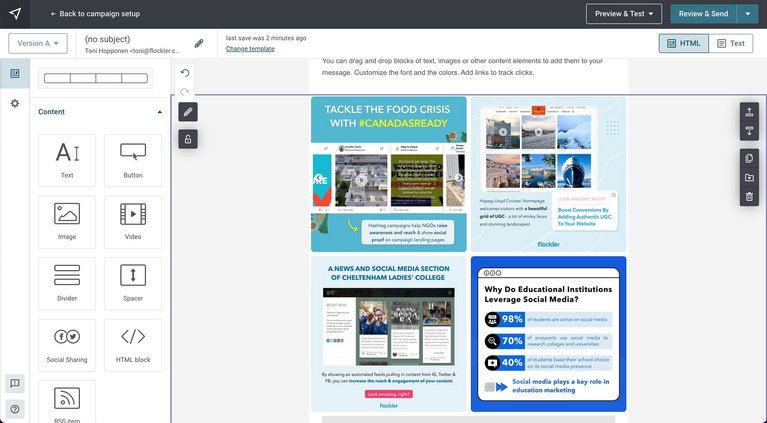Select the Text content block
The width and height of the screenshot is (767, 423).
coord(67,160)
